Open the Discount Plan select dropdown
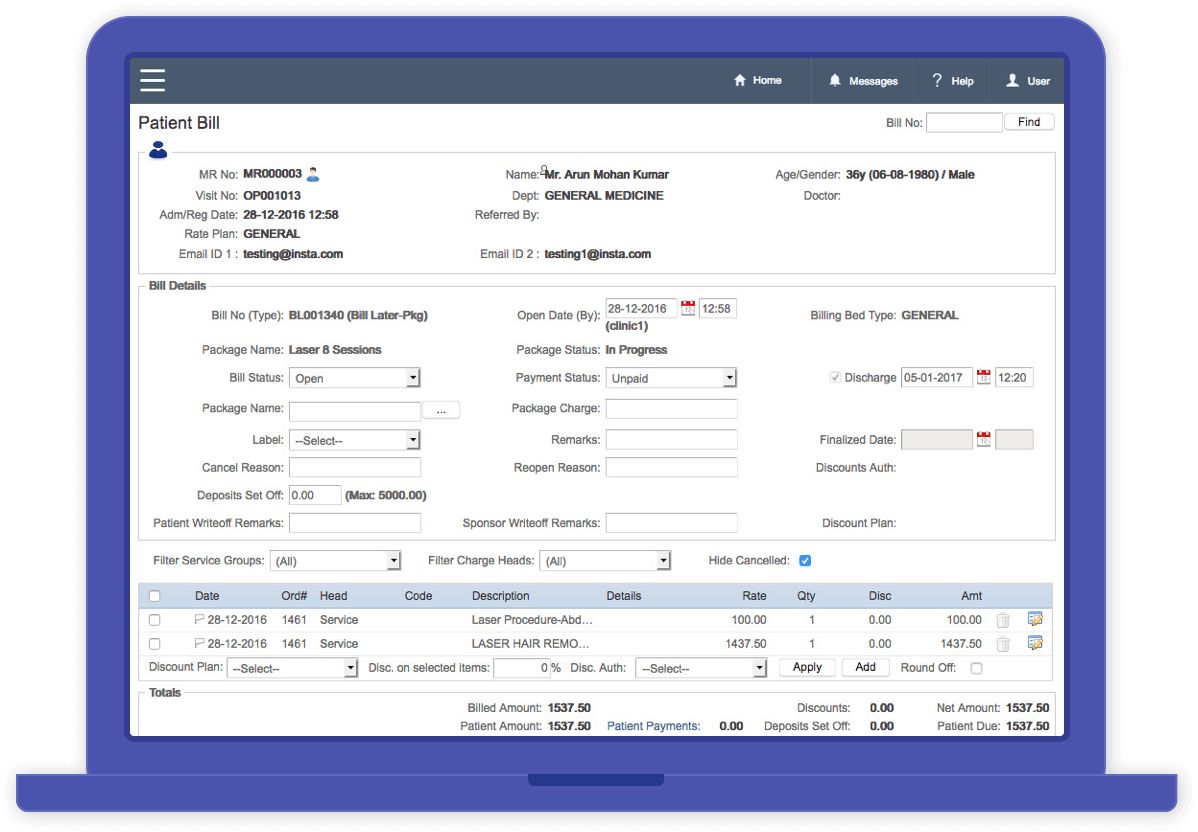Viewport: 1198px width, 832px height. [x=293, y=669]
